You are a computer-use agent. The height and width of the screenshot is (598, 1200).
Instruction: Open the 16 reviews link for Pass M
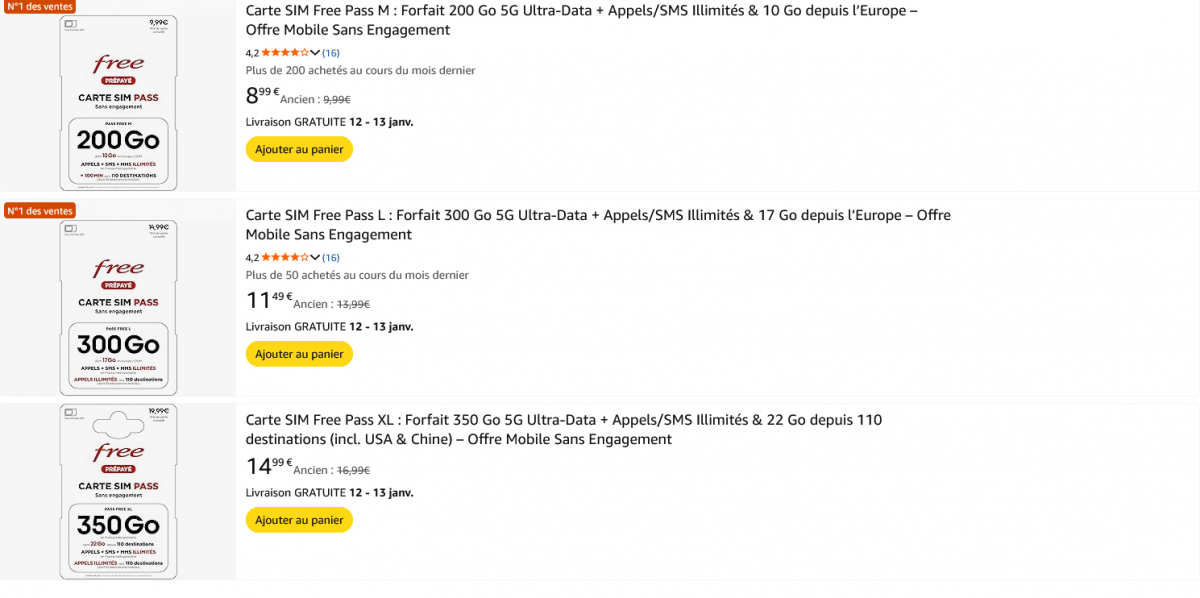pos(331,53)
